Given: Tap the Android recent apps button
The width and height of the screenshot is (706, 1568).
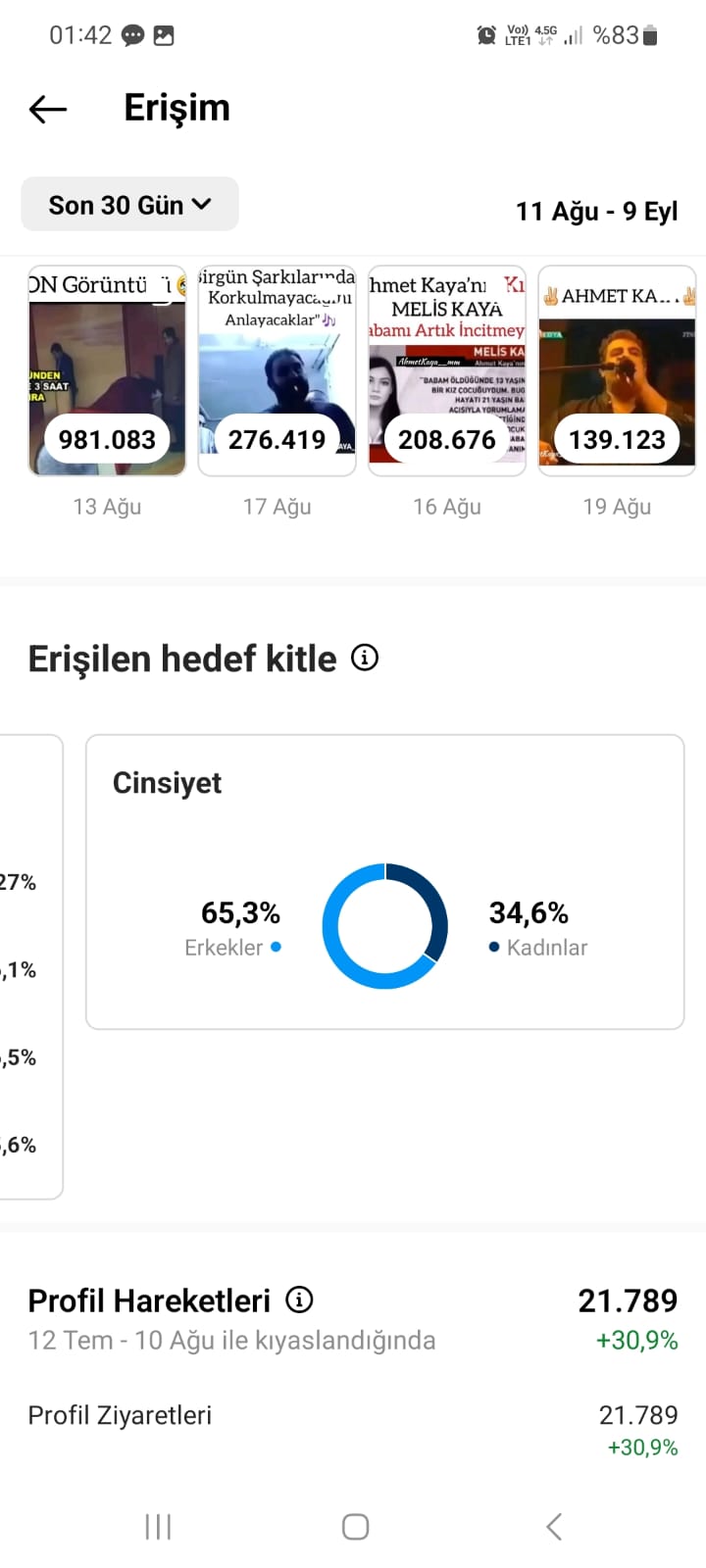Looking at the screenshot, I should pos(158,1526).
